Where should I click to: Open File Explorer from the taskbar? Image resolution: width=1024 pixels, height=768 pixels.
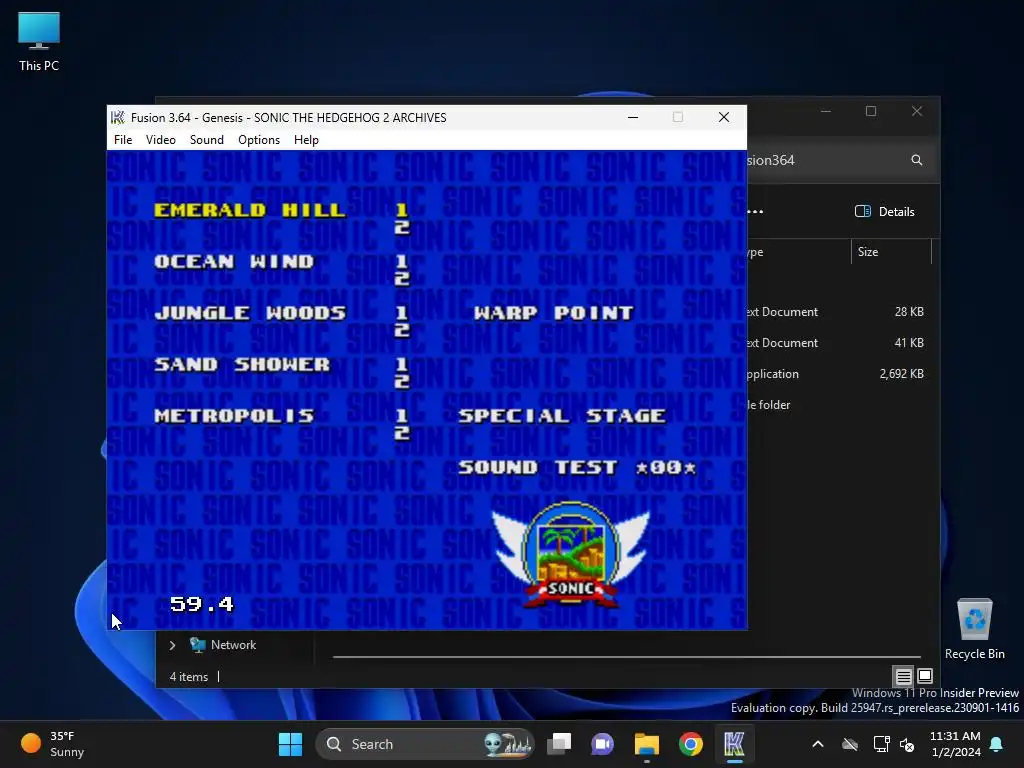tap(647, 744)
